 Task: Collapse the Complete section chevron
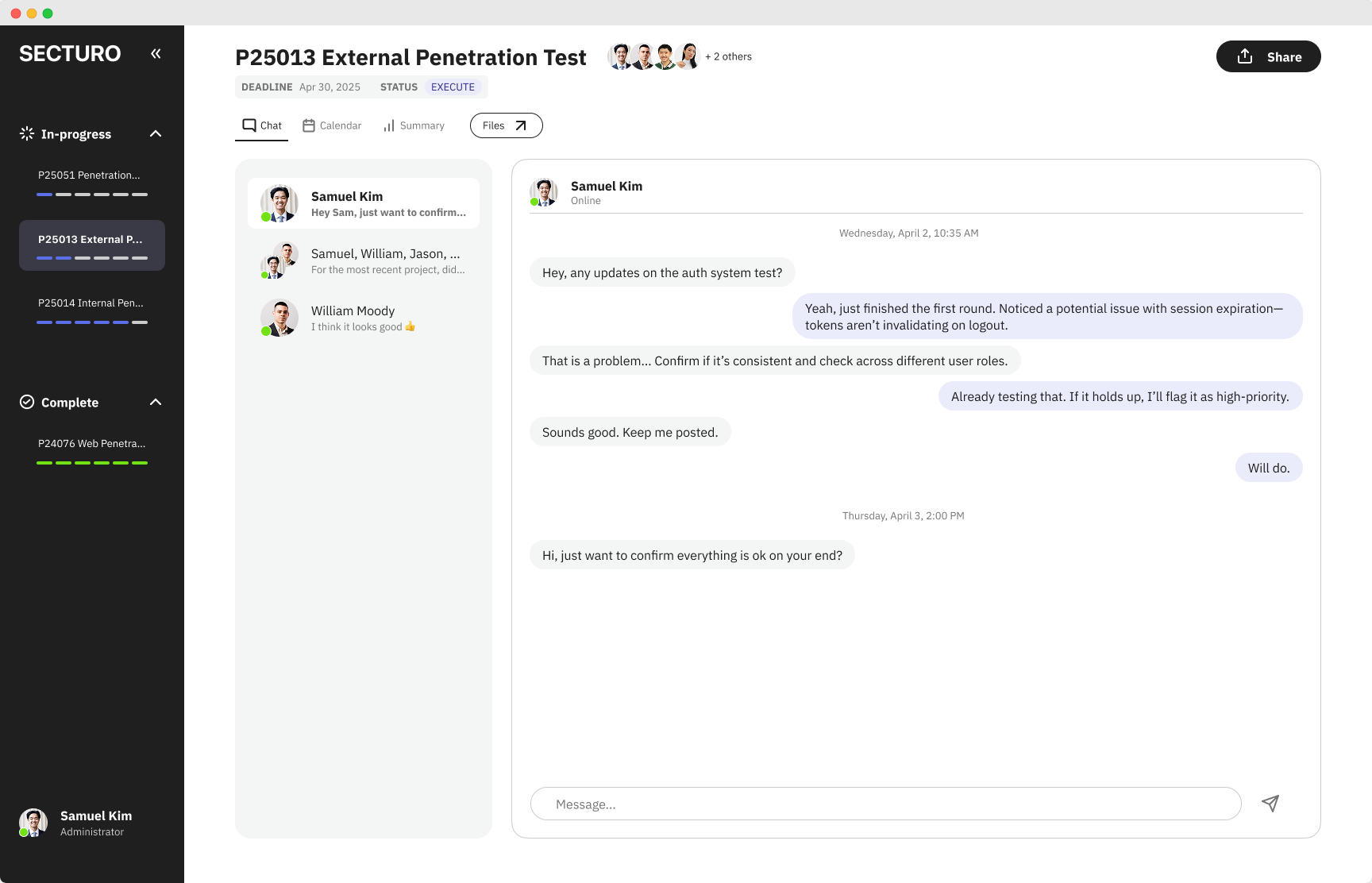(x=156, y=402)
